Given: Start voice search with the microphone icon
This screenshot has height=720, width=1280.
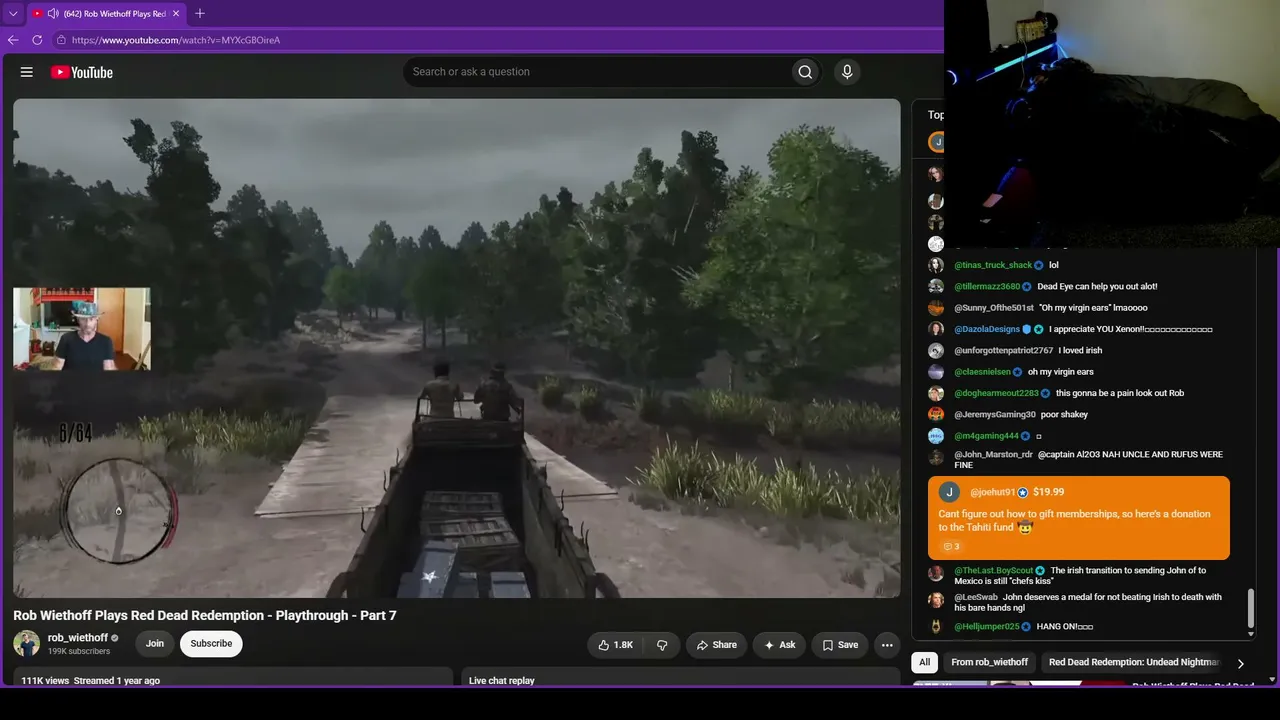Looking at the screenshot, I should [847, 72].
